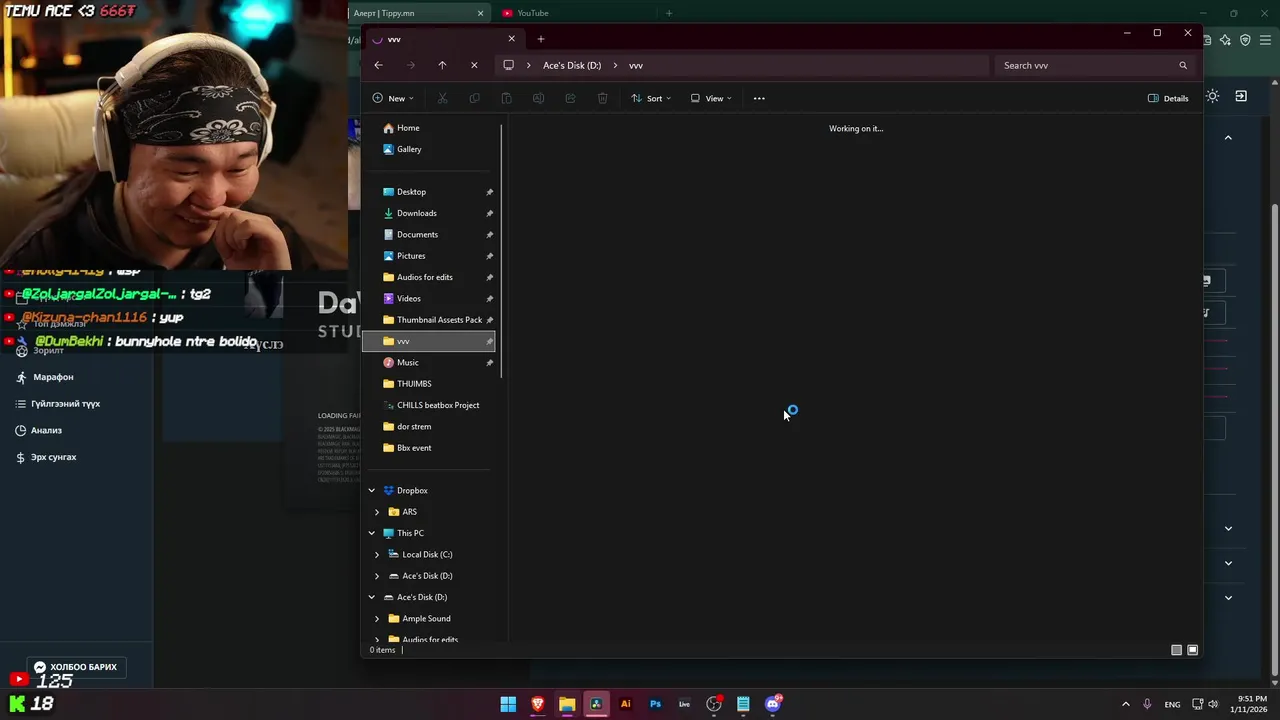Expand the ARS folder node
Image resolution: width=1280 pixels, height=720 pixels.
pos(377,512)
